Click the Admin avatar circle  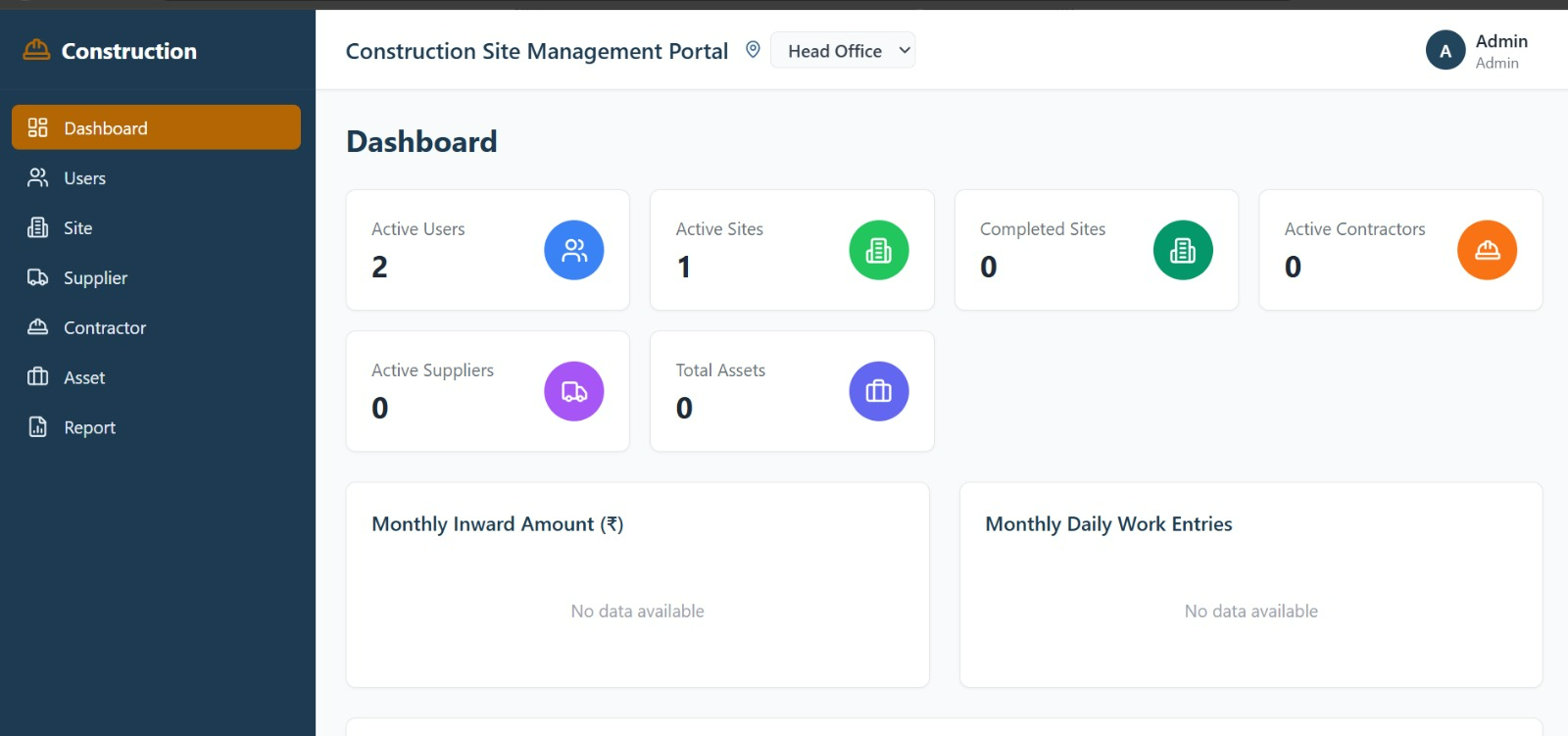[1445, 51]
